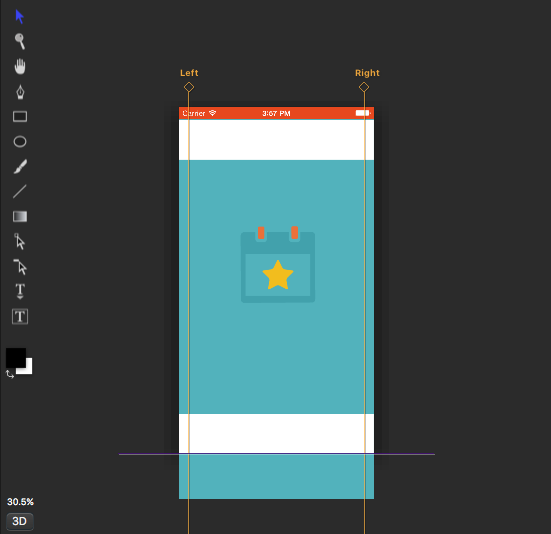The image size is (551, 534).
Task: Toggle the 3D view button
Action: [x=20, y=521]
